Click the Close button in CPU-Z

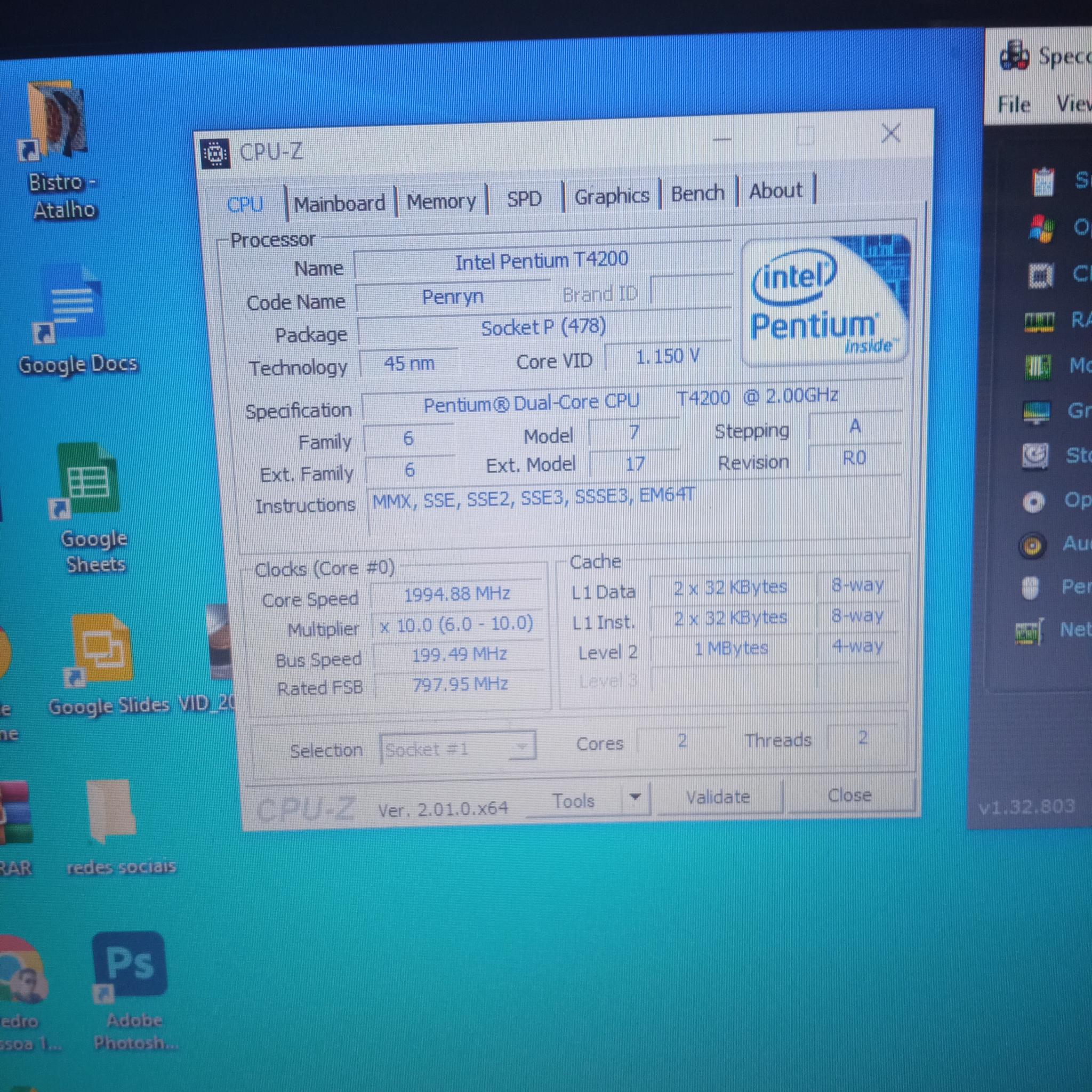[x=849, y=794]
